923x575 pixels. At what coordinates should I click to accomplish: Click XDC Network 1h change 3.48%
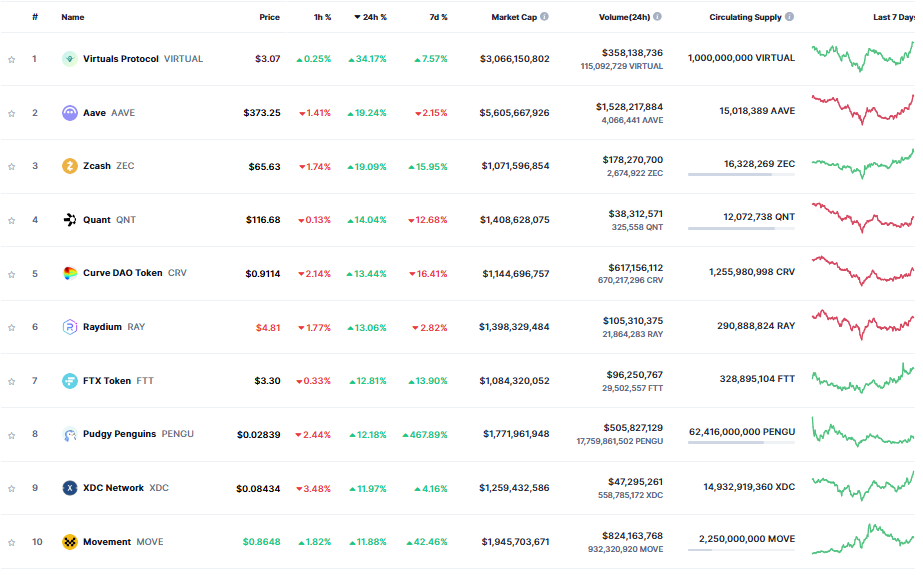point(313,489)
